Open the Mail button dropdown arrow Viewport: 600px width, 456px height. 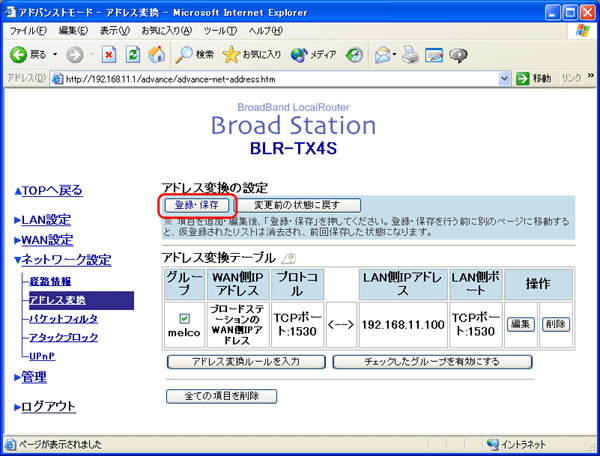(394, 55)
